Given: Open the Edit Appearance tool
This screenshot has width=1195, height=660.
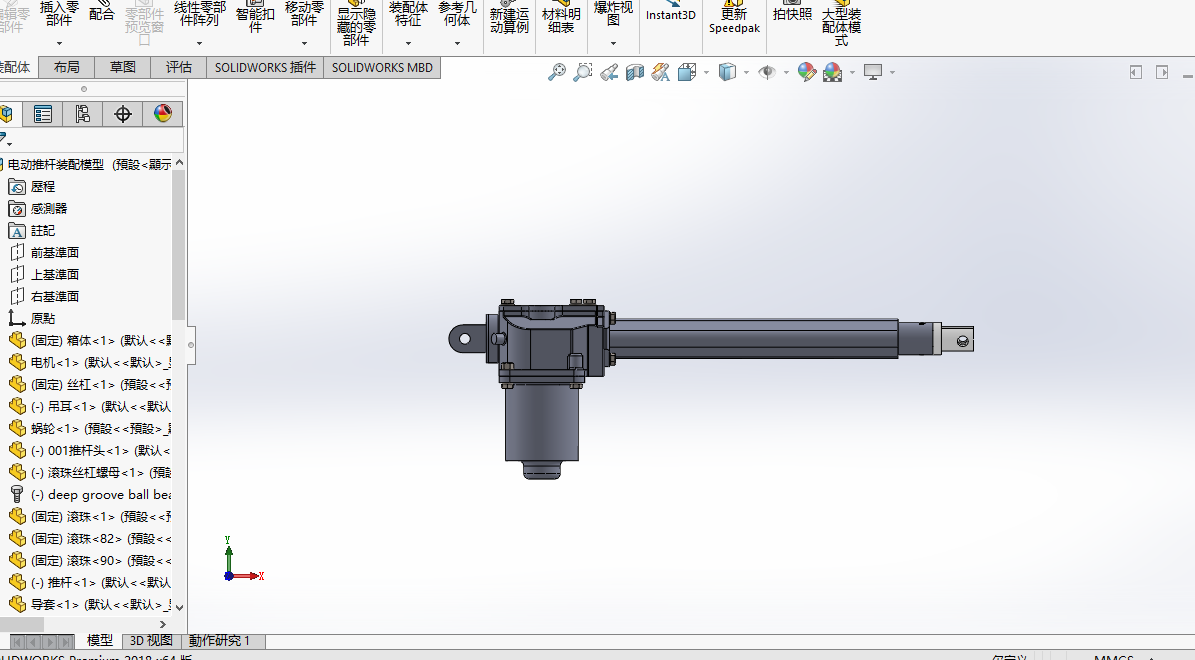Looking at the screenshot, I should tap(807, 72).
